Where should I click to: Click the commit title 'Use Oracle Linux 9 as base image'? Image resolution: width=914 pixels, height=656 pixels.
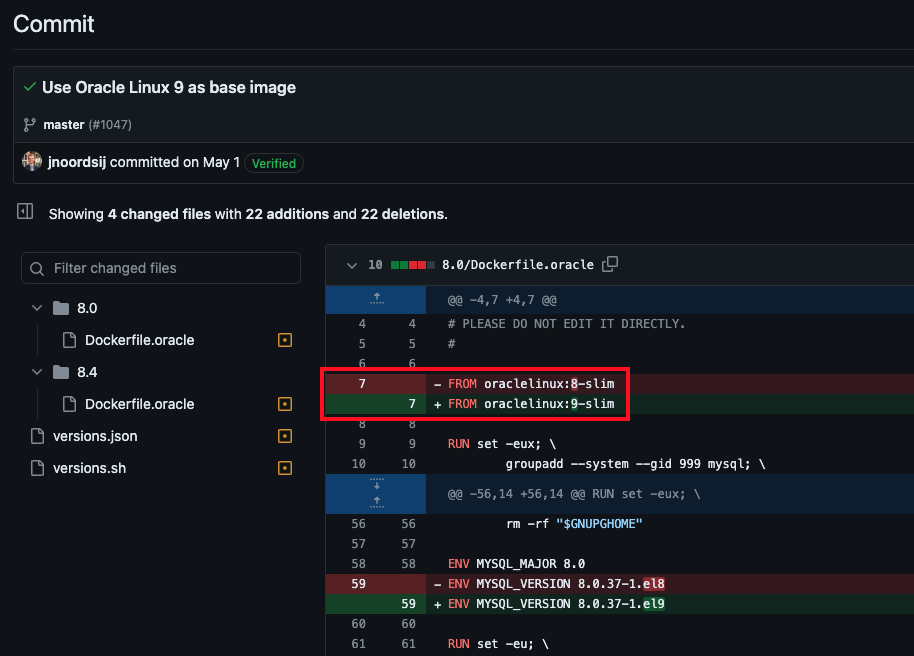(169, 87)
